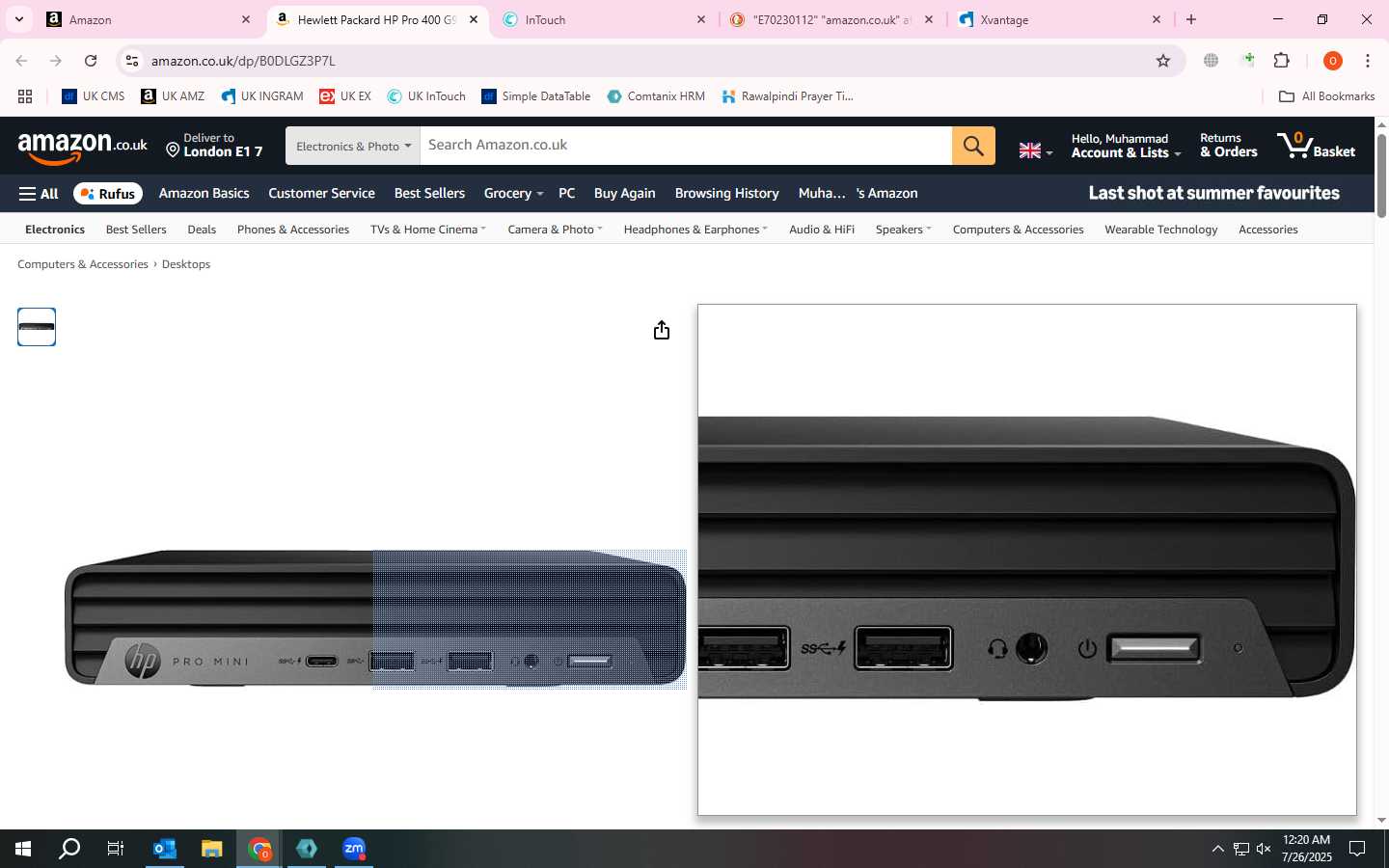Click the taskbar clock and date

coord(1307,849)
